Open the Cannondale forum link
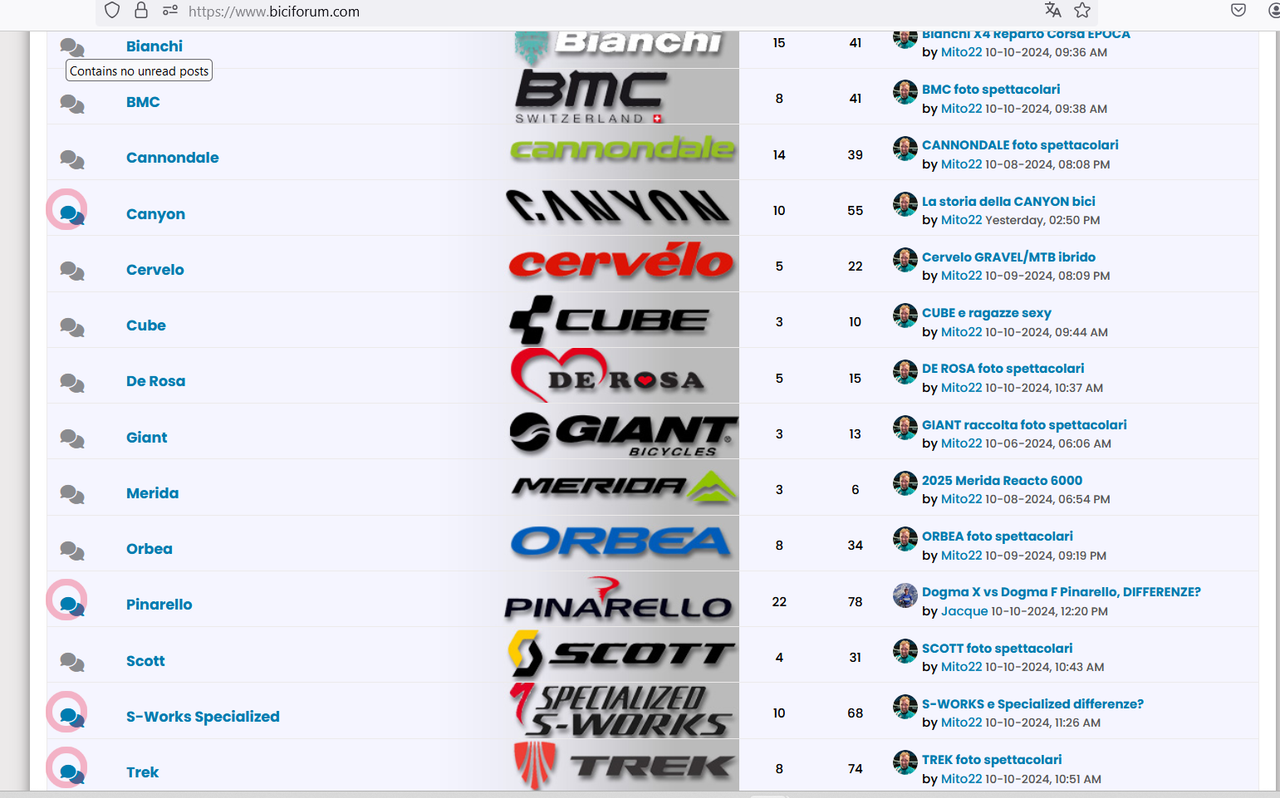1280x798 pixels. pos(172,158)
